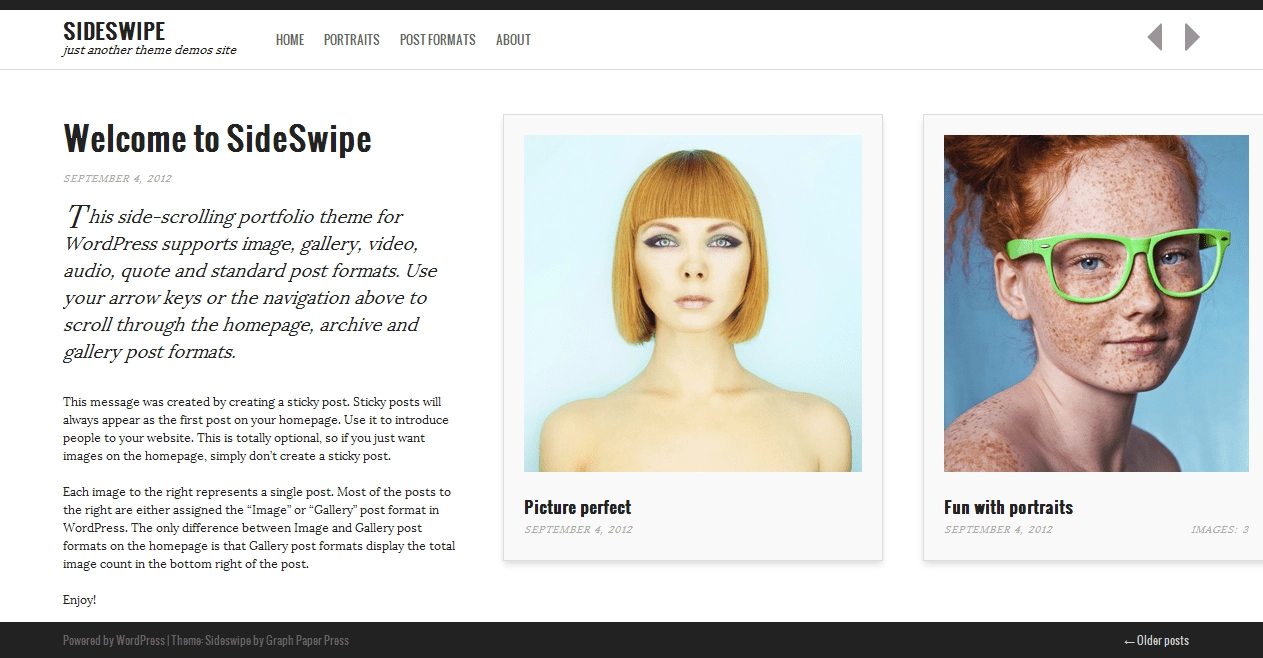This screenshot has width=1263, height=658.
Task: Click the Fun with portraits title
Action: 1008,507
